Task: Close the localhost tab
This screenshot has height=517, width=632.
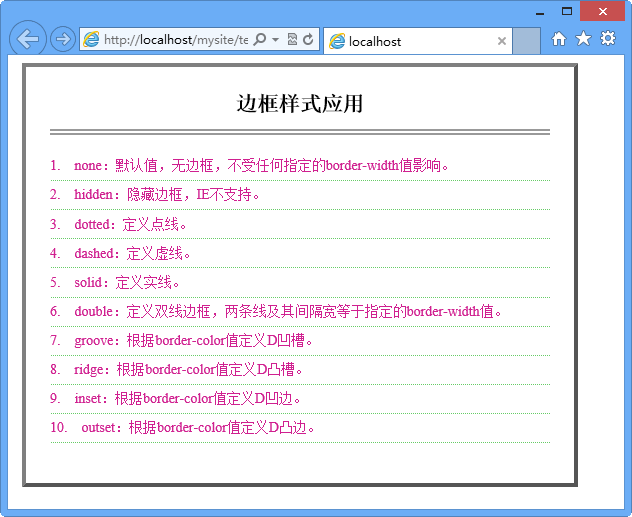Action: coord(502,41)
